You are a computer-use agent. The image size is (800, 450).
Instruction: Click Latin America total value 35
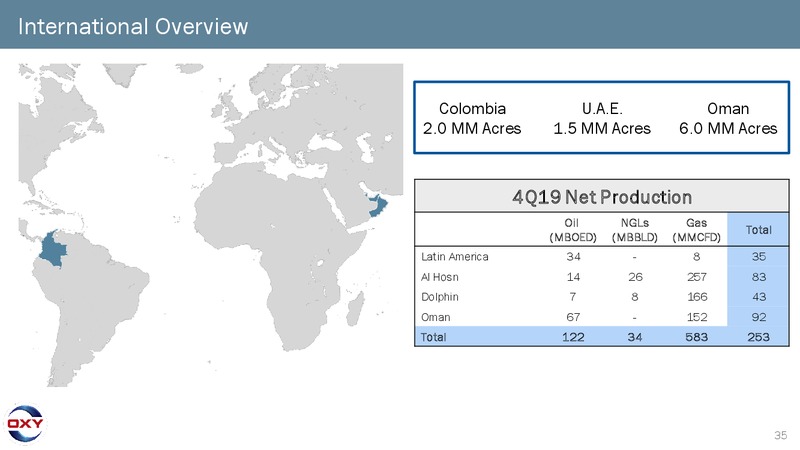point(759,257)
